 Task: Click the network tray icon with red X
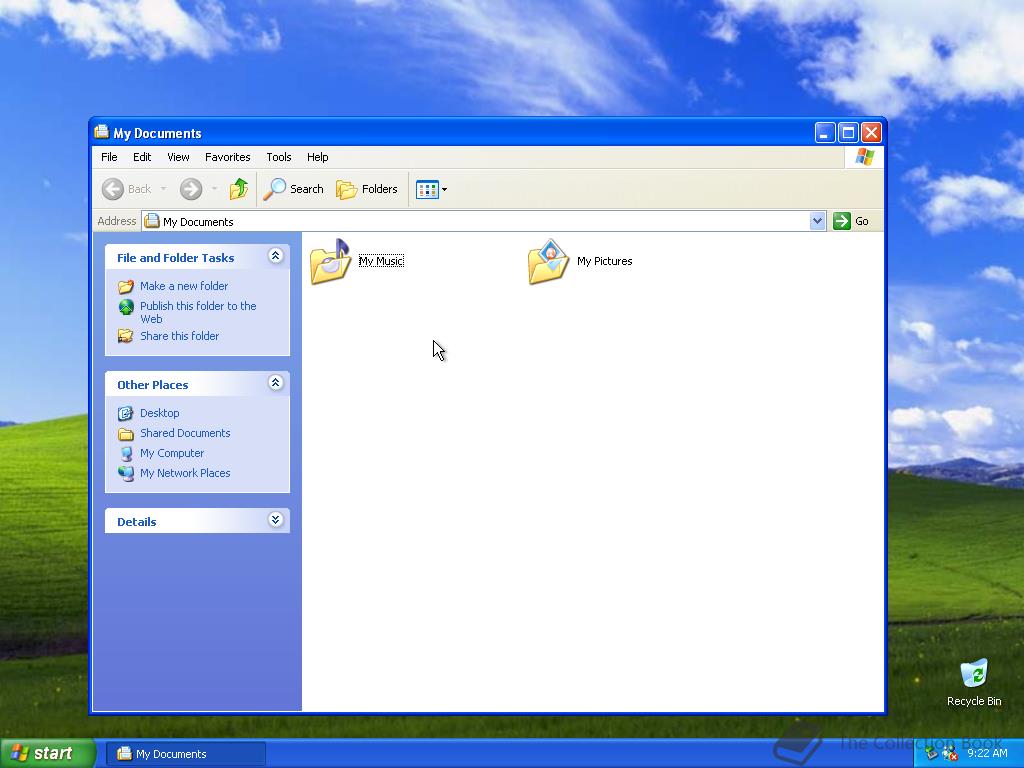(x=950, y=754)
